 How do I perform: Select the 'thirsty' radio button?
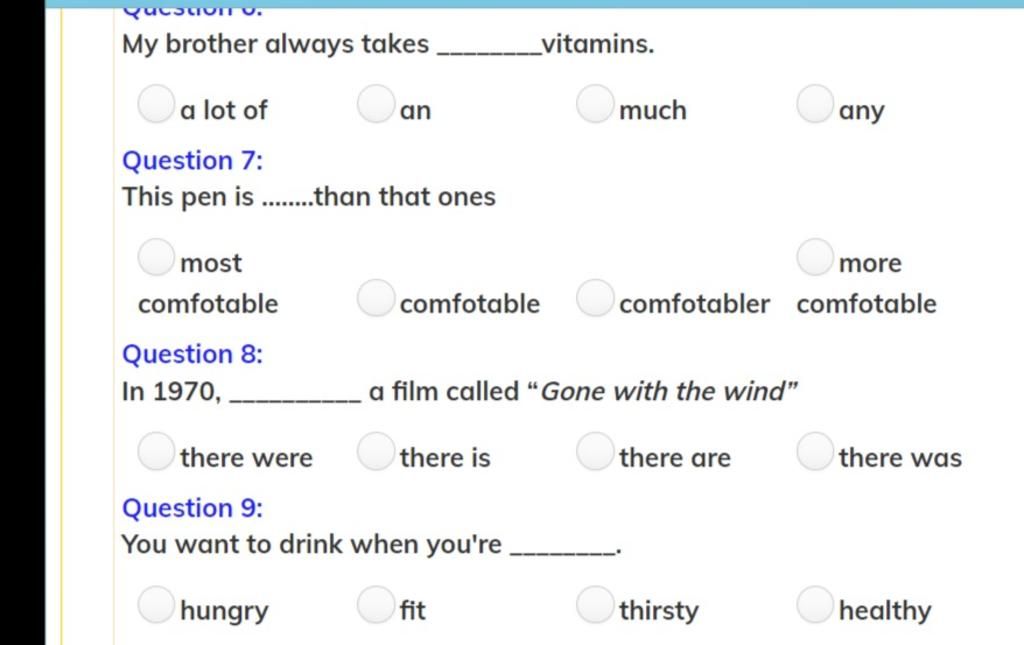click(595, 604)
